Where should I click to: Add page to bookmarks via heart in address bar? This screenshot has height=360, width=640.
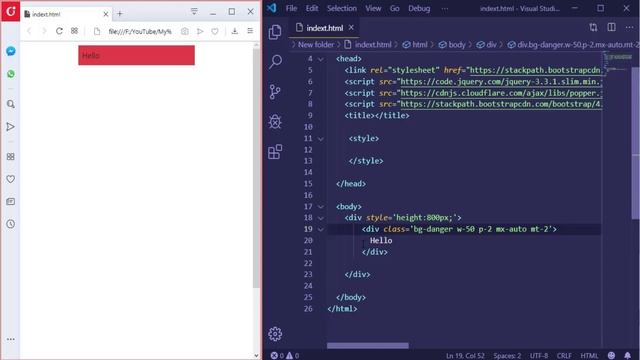pos(215,31)
